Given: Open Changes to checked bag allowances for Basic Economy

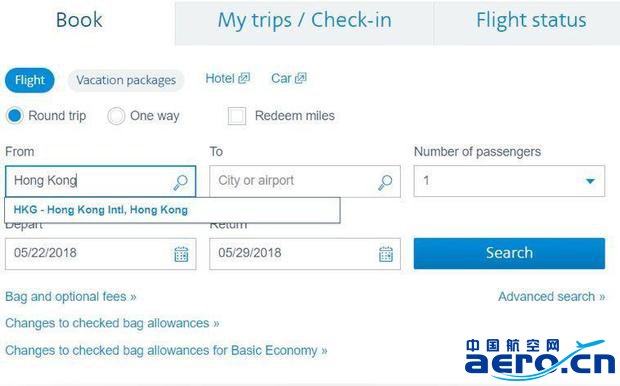Looking at the screenshot, I should pos(166,350).
